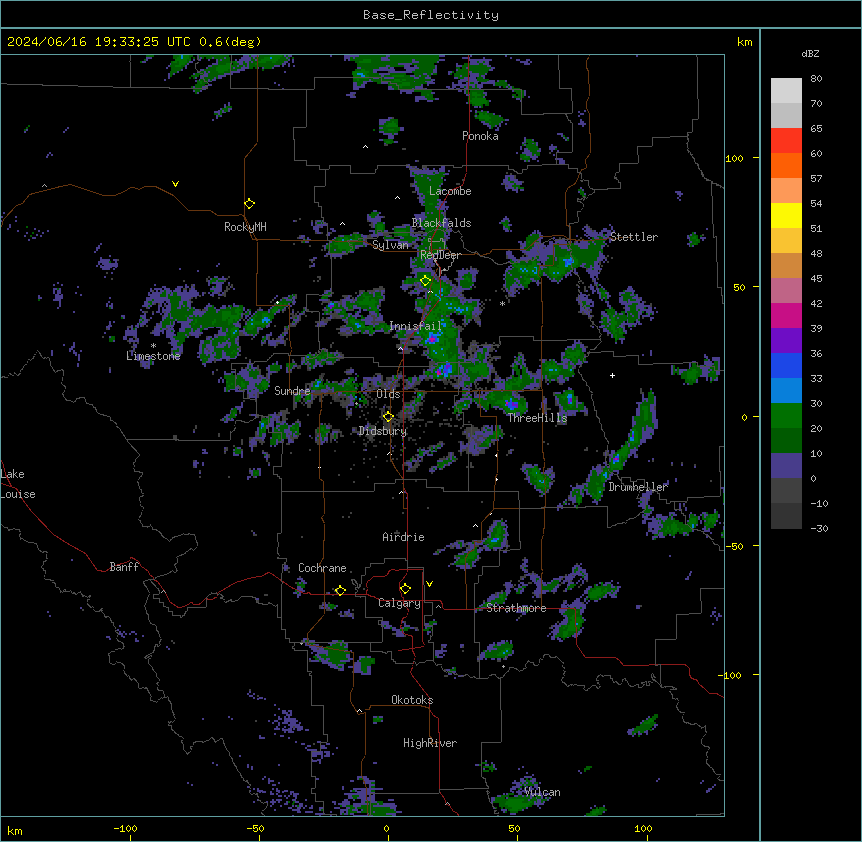Click the Blackfalds city label
This screenshot has height=842, width=862.
coord(441,223)
